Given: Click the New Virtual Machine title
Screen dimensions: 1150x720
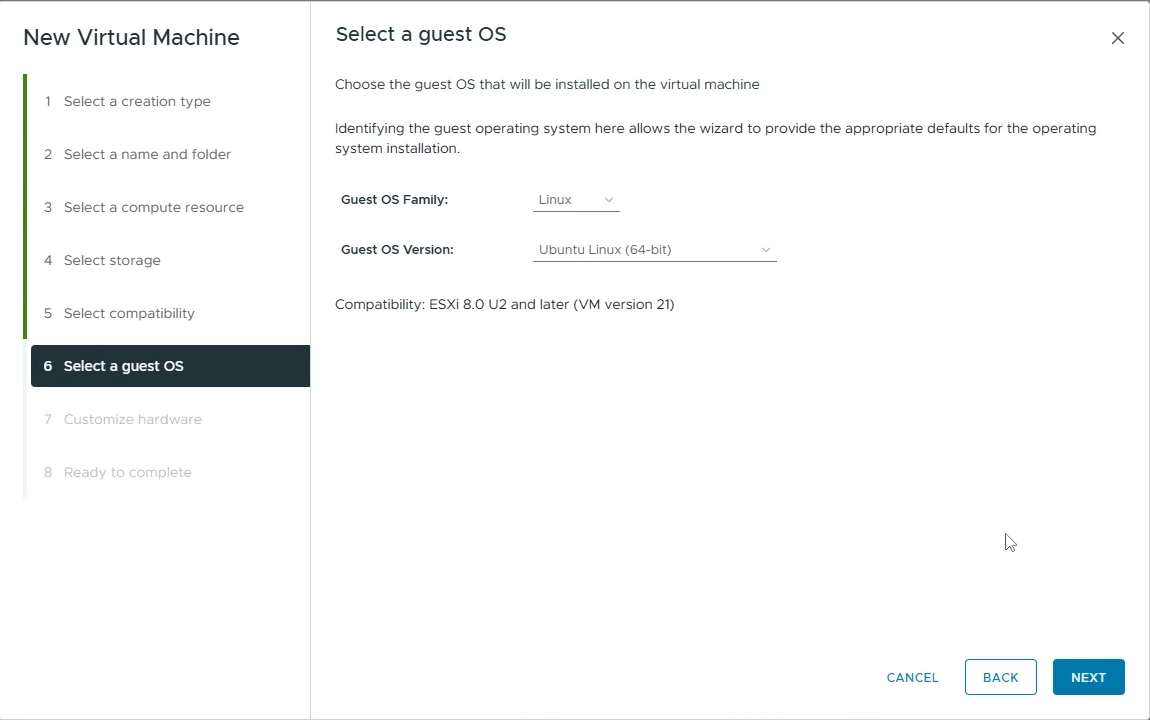Looking at the screenshot, I should [131, 37].
